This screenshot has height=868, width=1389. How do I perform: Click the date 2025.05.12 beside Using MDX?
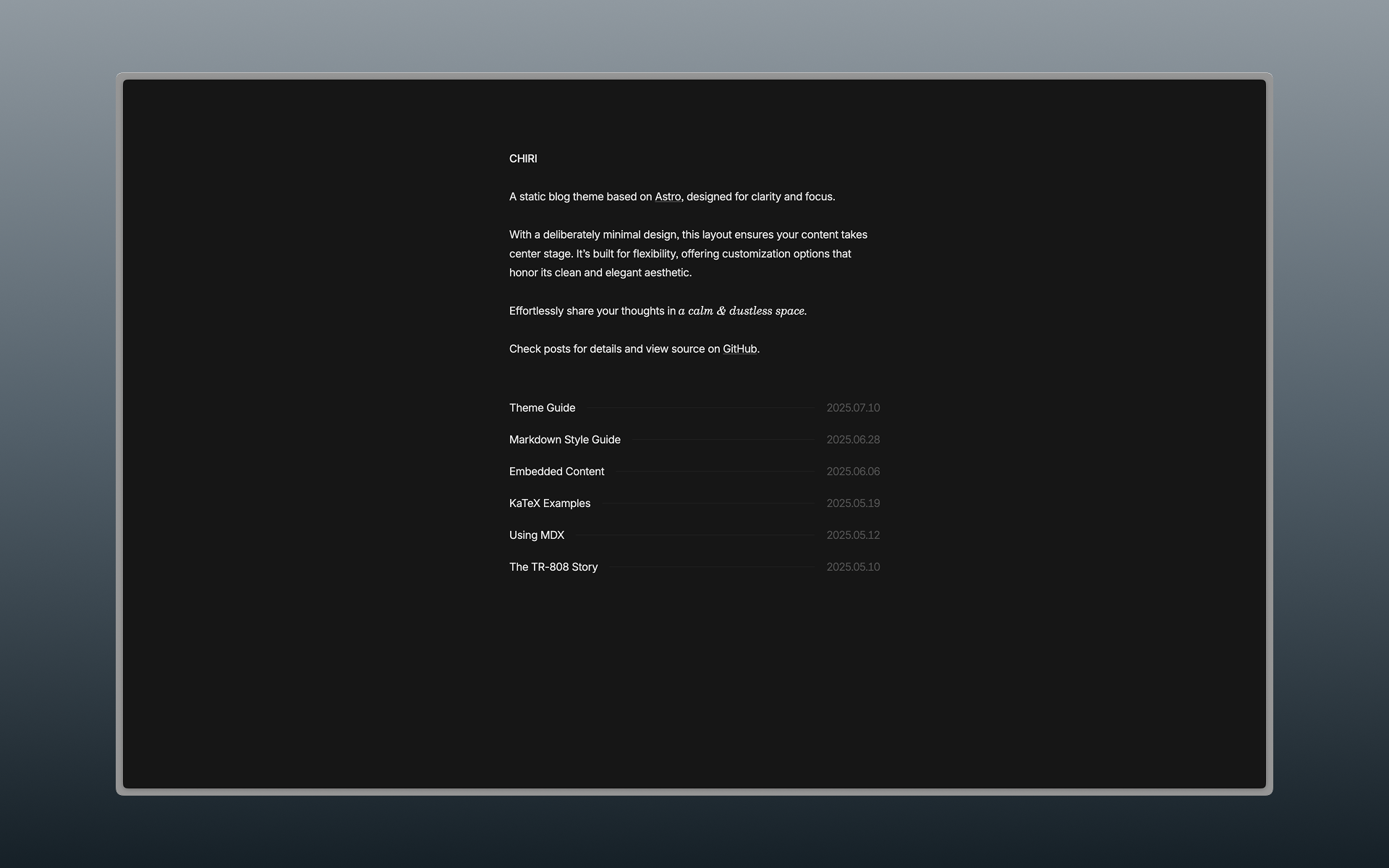coord(854,535)
